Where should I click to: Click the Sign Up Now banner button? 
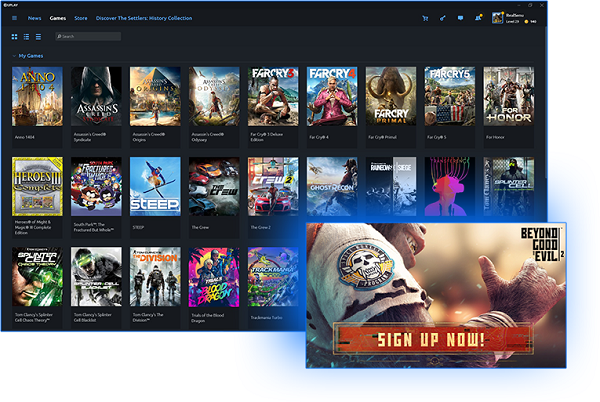pyautogui.click(x=430, y=339)
